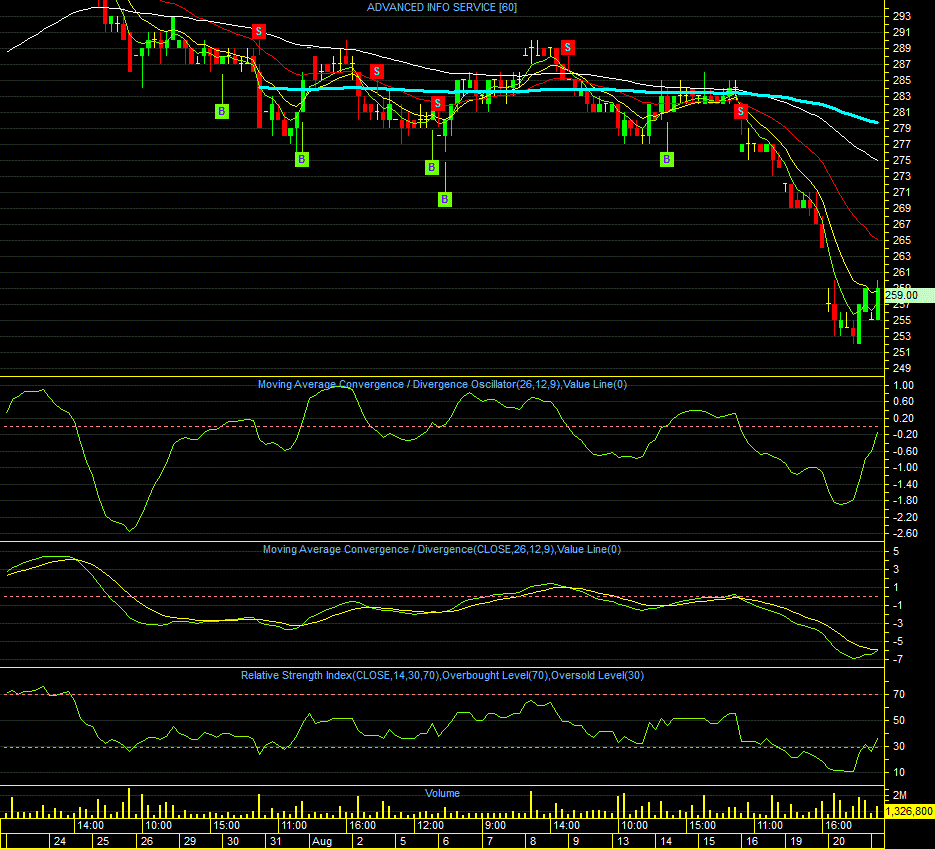Click the B buy marker near 274 above date 5
Viewport: 935px width, 849px height.
click(x=432, y=168)
